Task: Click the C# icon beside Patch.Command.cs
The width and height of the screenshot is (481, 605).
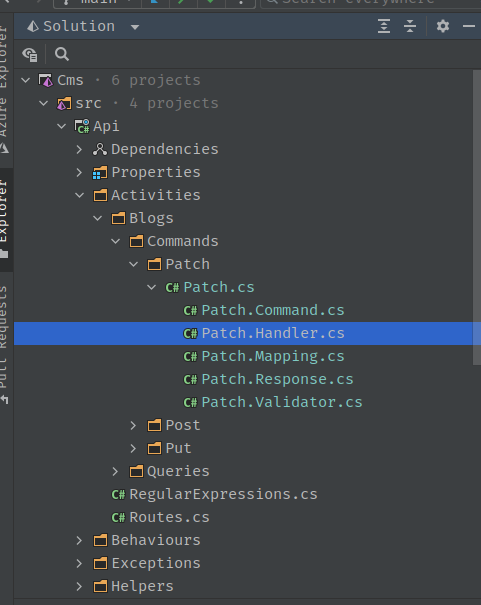Action: pos(190,311)
